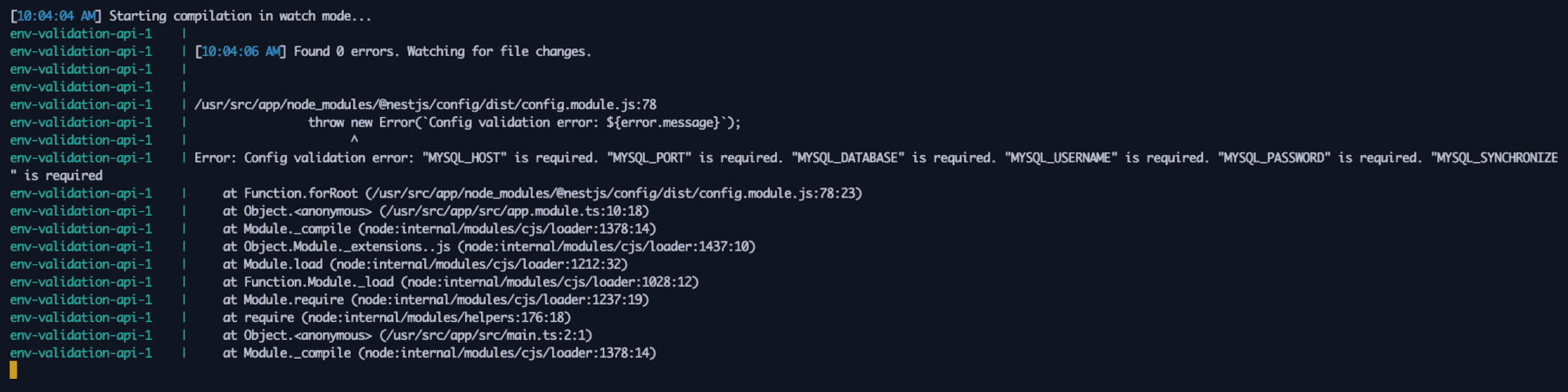The width and height of the screenshot is (1568, 392).
Task: Click the 10:04:04 AM timestamp
Action: point(55,16)
